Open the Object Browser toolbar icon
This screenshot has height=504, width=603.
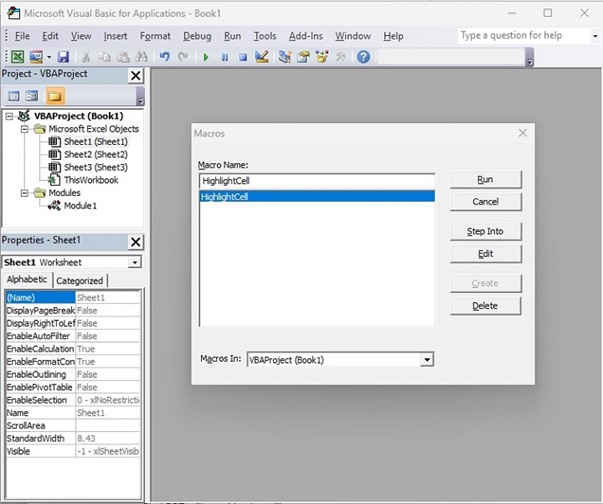(322, 57)
